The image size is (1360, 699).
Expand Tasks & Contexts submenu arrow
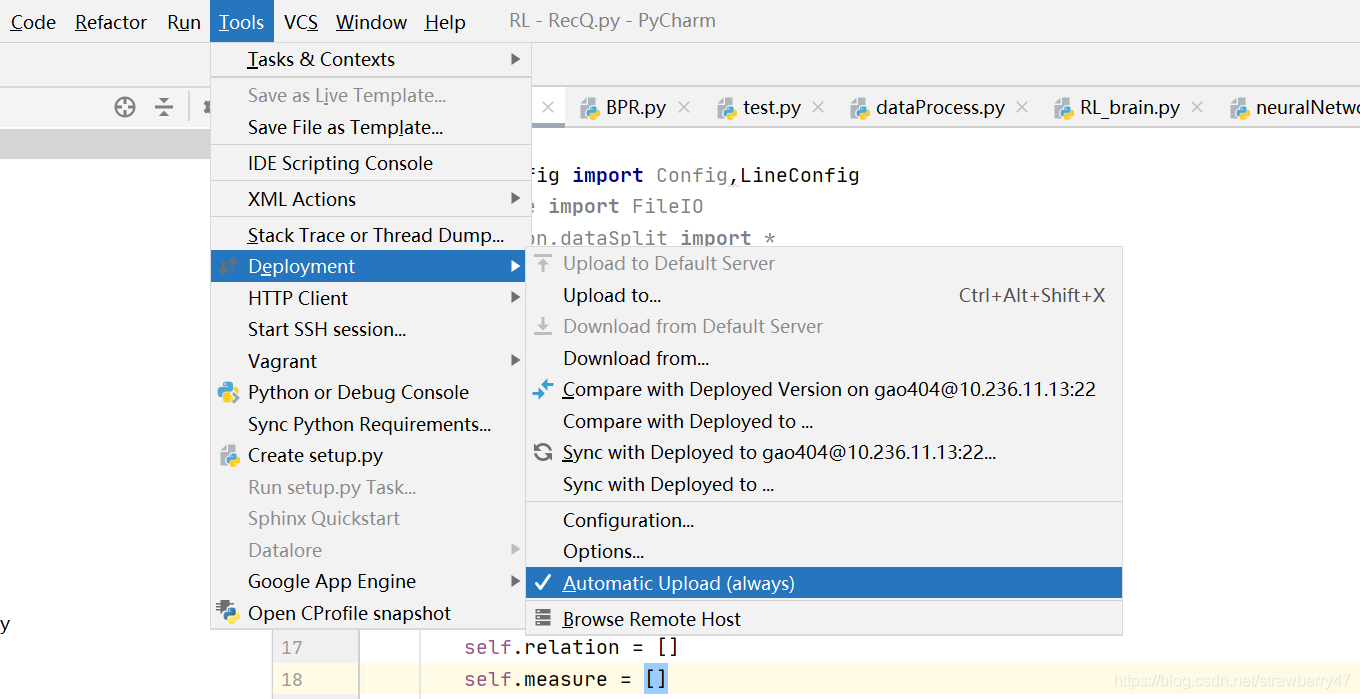point(516,59)
